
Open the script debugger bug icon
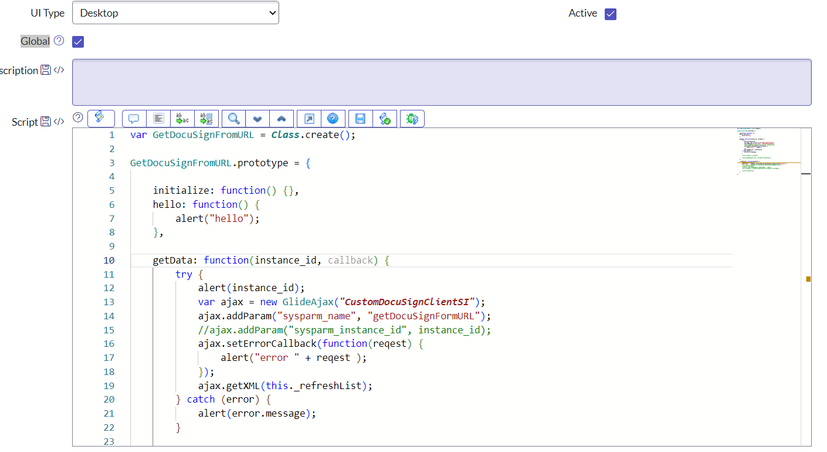(x=412, y=119)
